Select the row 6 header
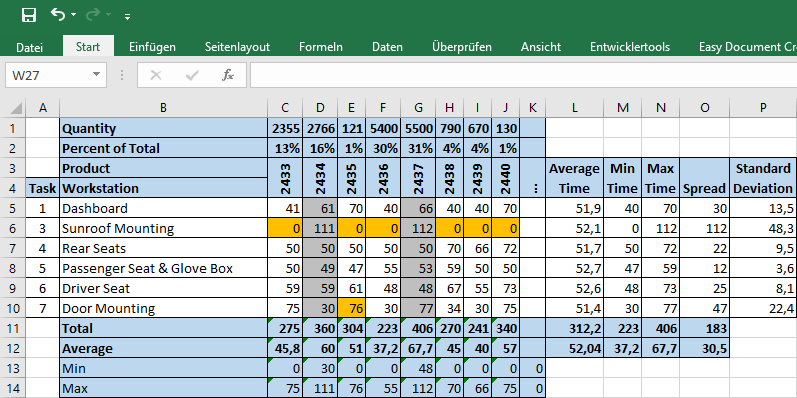This screenshot has height=398, width=797. [x=13, y=228]
